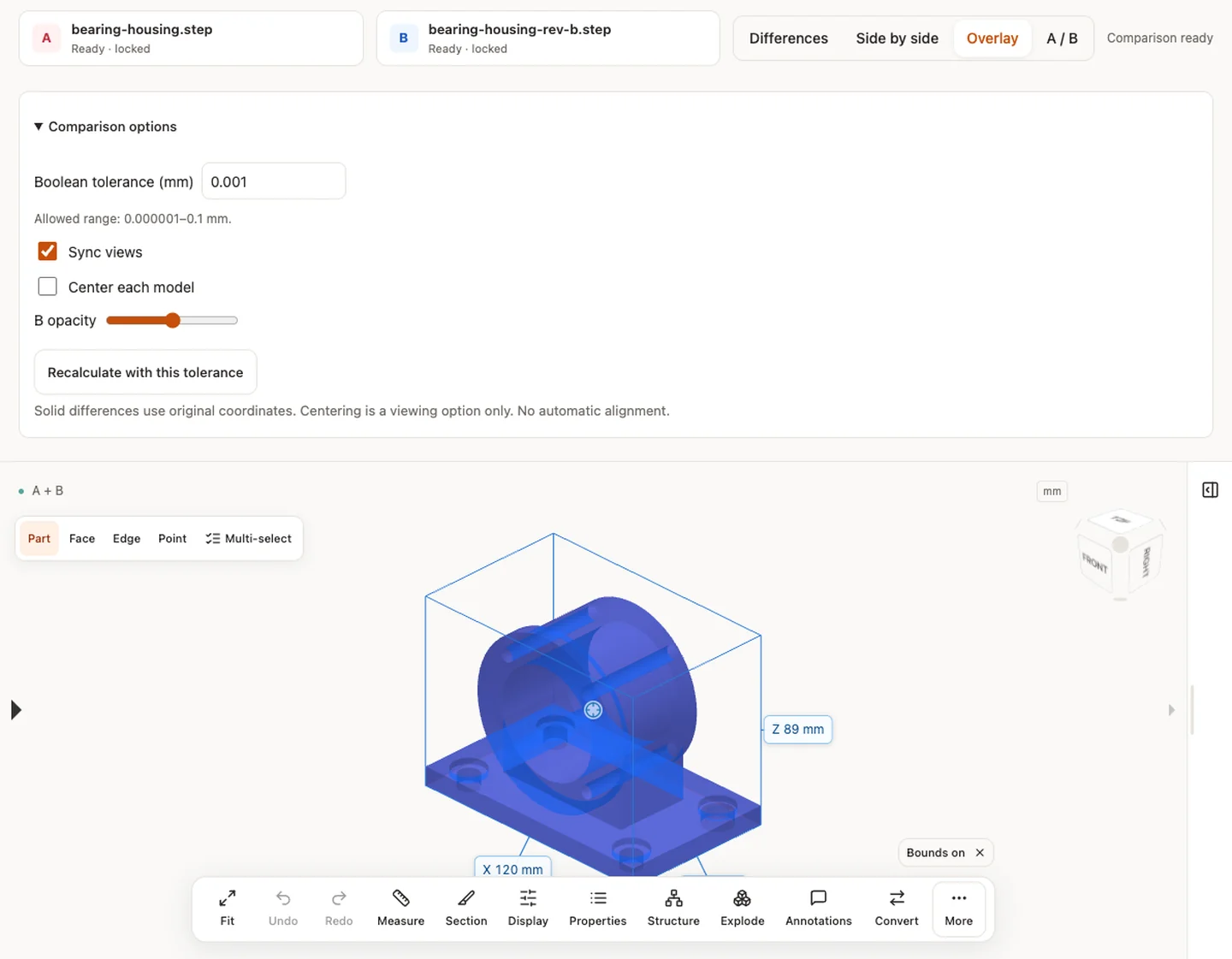Select Face selection mode

tap(82, 538)
